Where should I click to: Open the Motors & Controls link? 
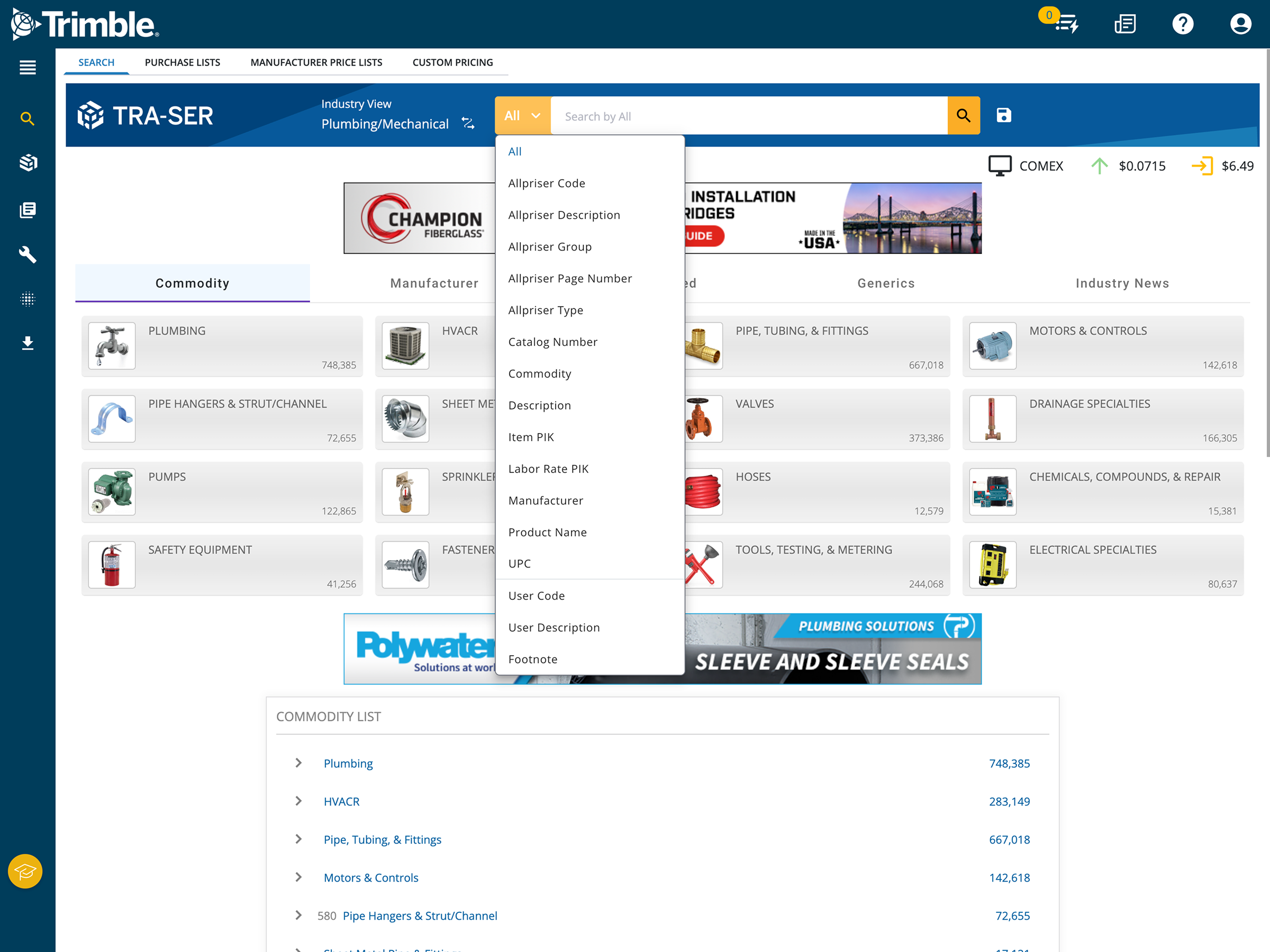click(371, 877)
